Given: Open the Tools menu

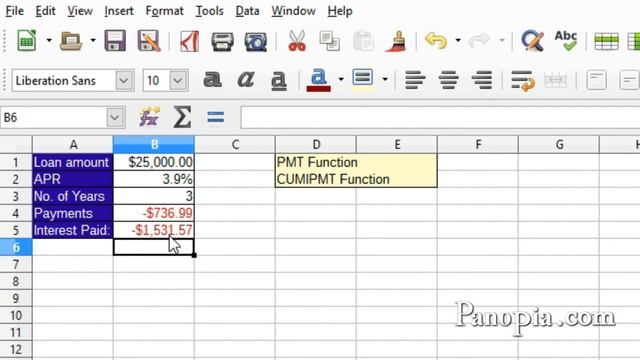Looking at the screenshot, I should (x=209, y=11).
